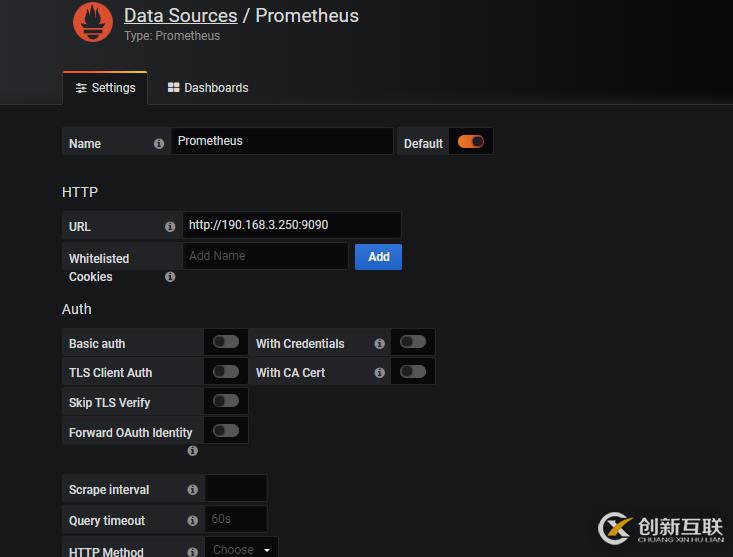
Task: Select the Settings tab
Action: 105,88
